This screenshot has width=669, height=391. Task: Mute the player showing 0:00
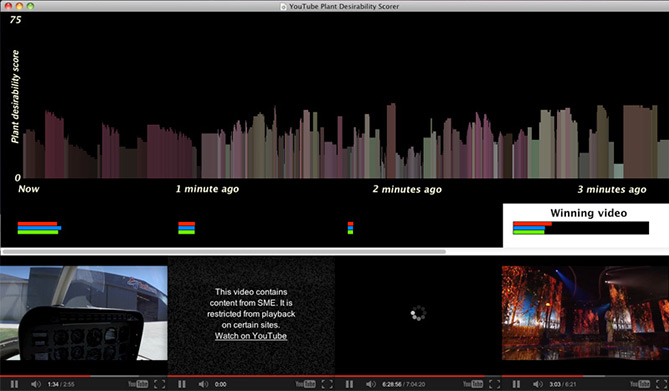203,384
